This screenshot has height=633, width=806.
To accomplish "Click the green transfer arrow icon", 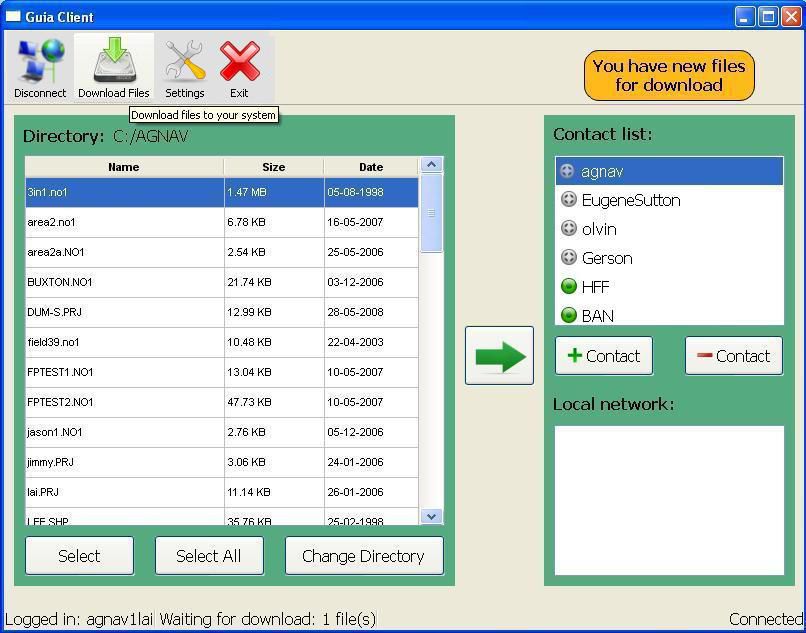I will [499, 356].
